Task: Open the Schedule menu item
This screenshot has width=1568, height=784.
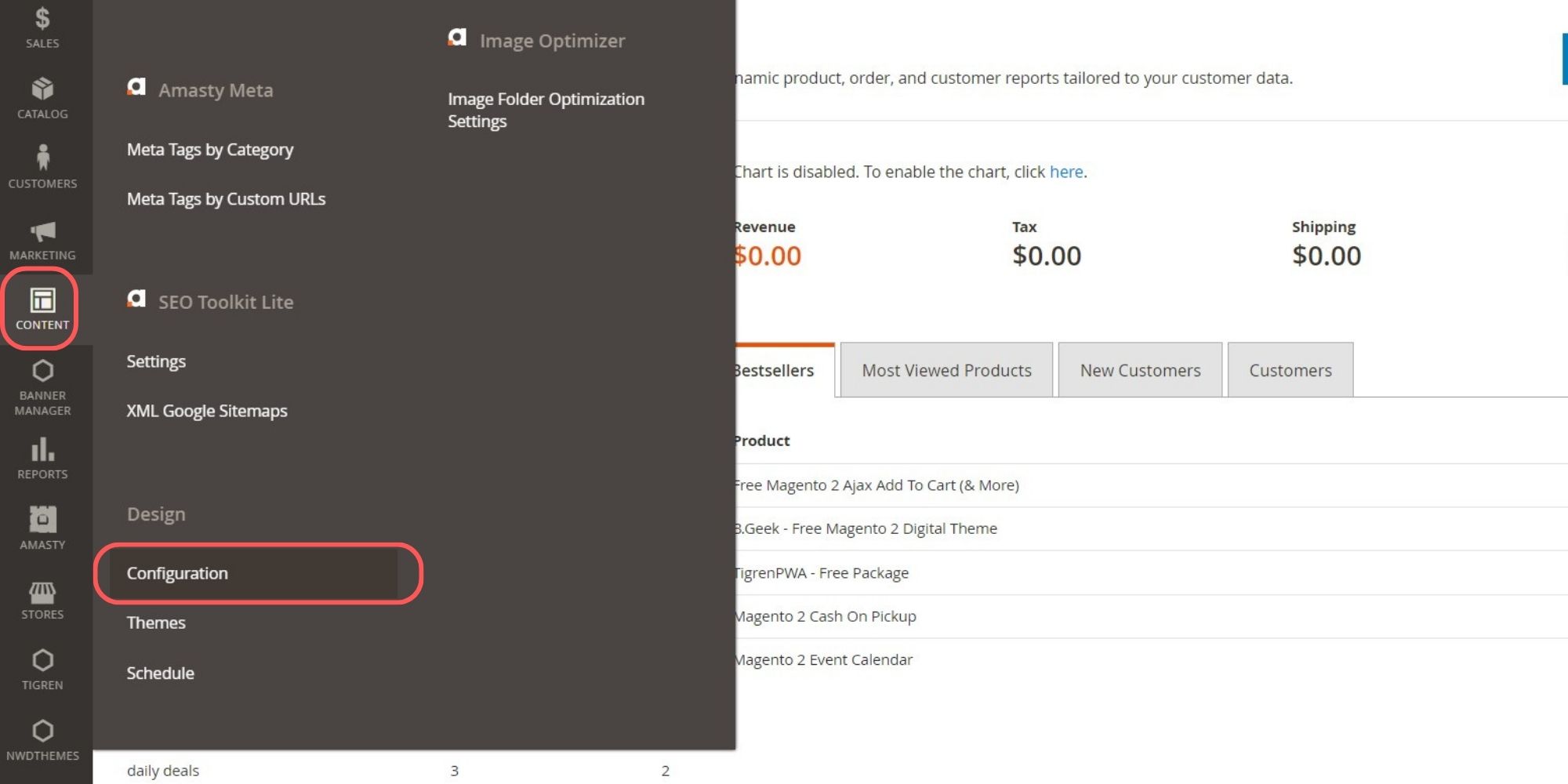Action: click(x=160, y=673)
